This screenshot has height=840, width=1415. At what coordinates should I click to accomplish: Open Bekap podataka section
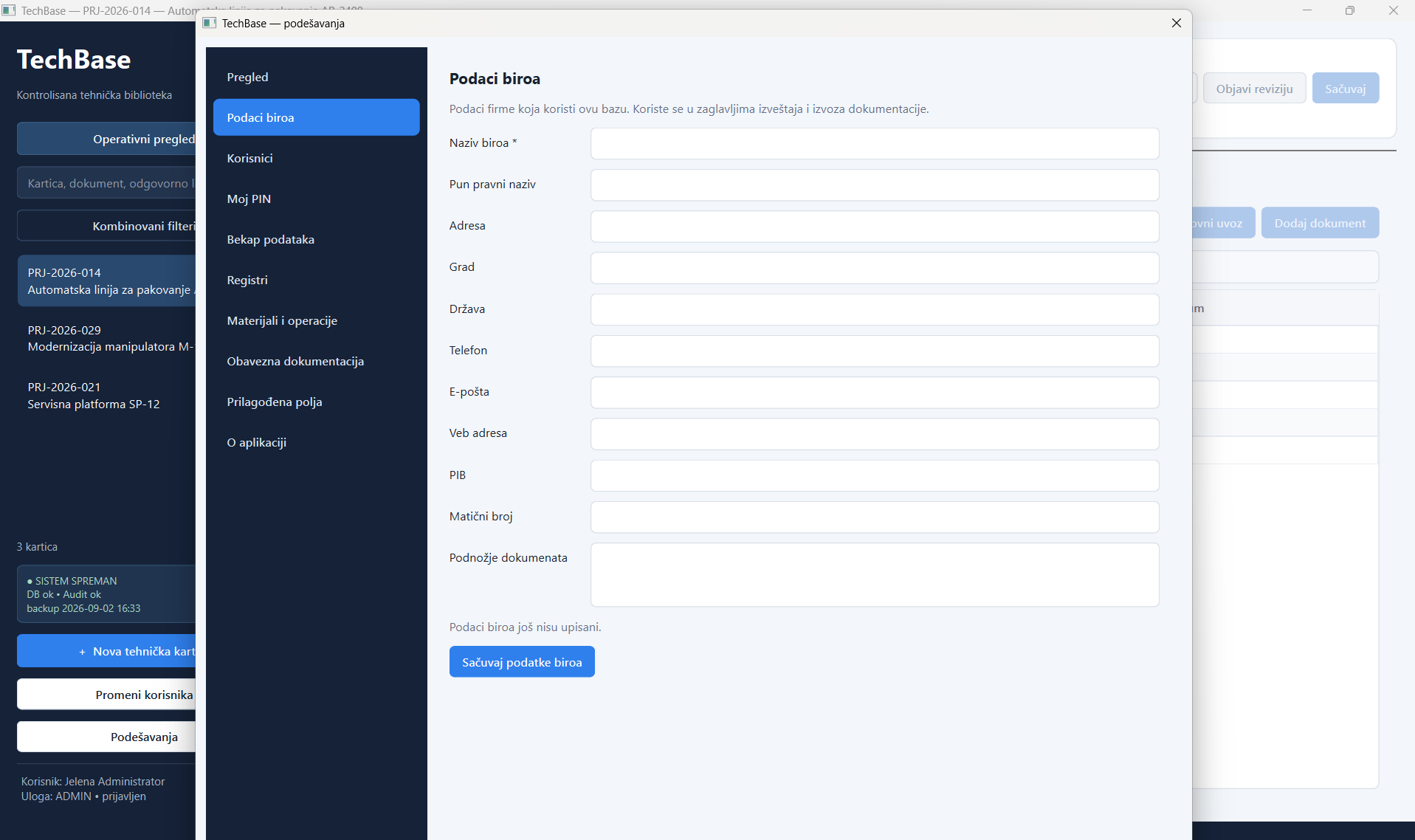pyautogui.click(x=316, y=239)
